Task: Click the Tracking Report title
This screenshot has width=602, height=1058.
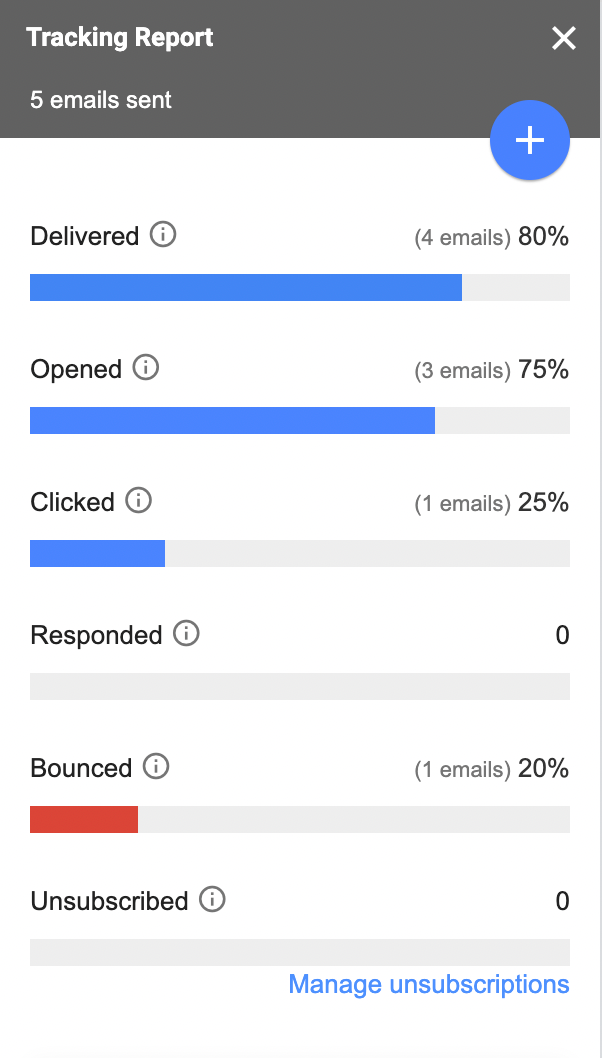Action: tap(120, 38)
